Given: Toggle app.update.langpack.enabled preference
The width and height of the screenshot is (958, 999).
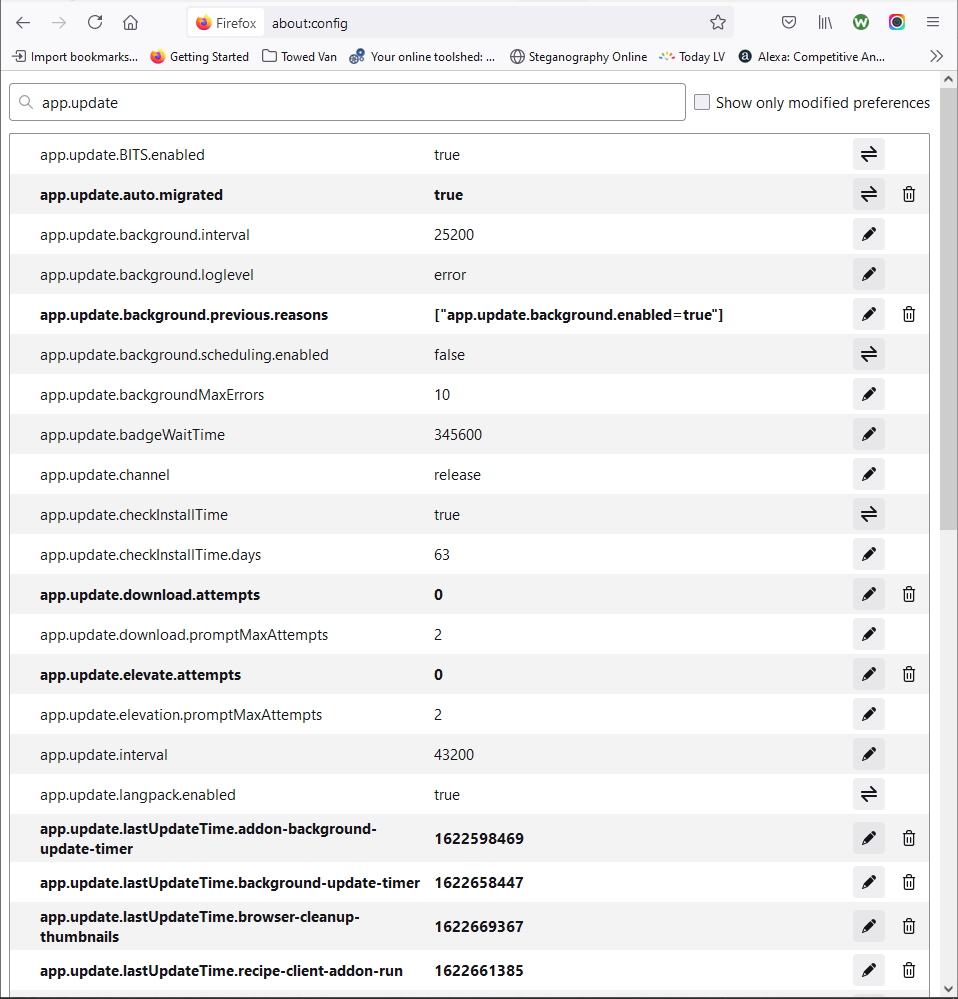Looking at the screenshot, I should (x=868, y=794).
